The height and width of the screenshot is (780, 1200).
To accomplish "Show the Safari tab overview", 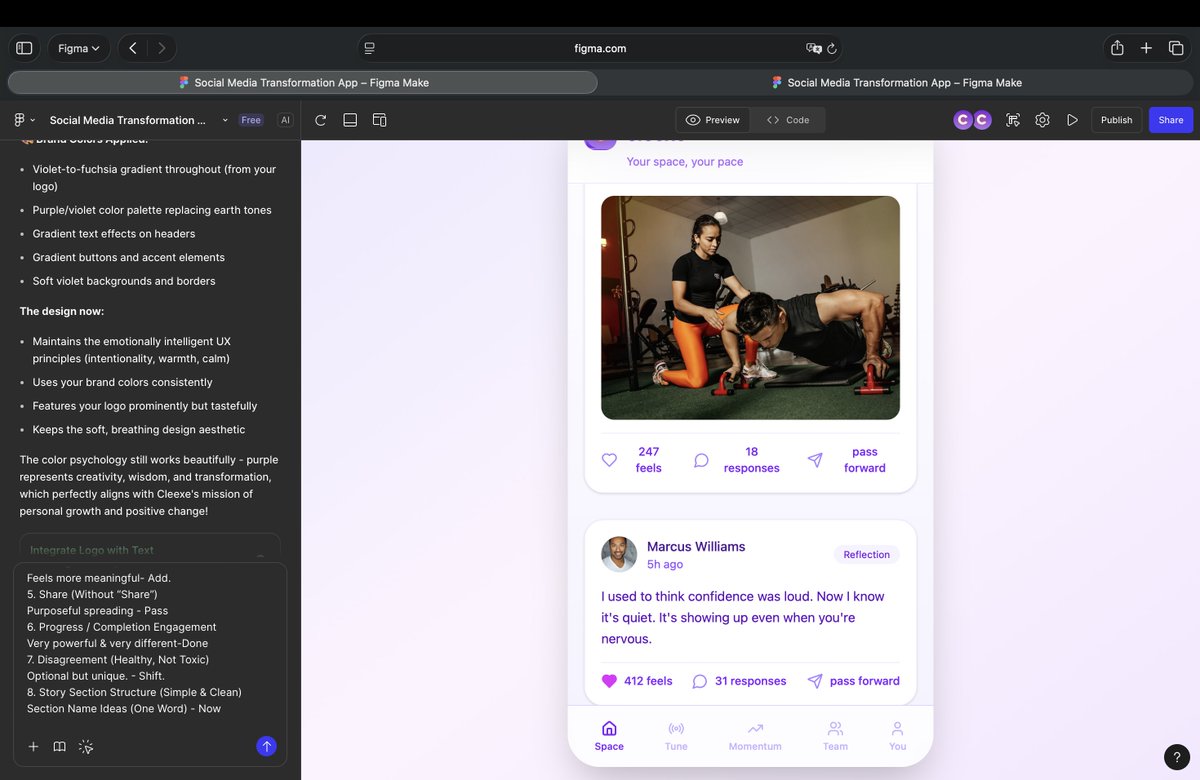I will point(1176,48).
